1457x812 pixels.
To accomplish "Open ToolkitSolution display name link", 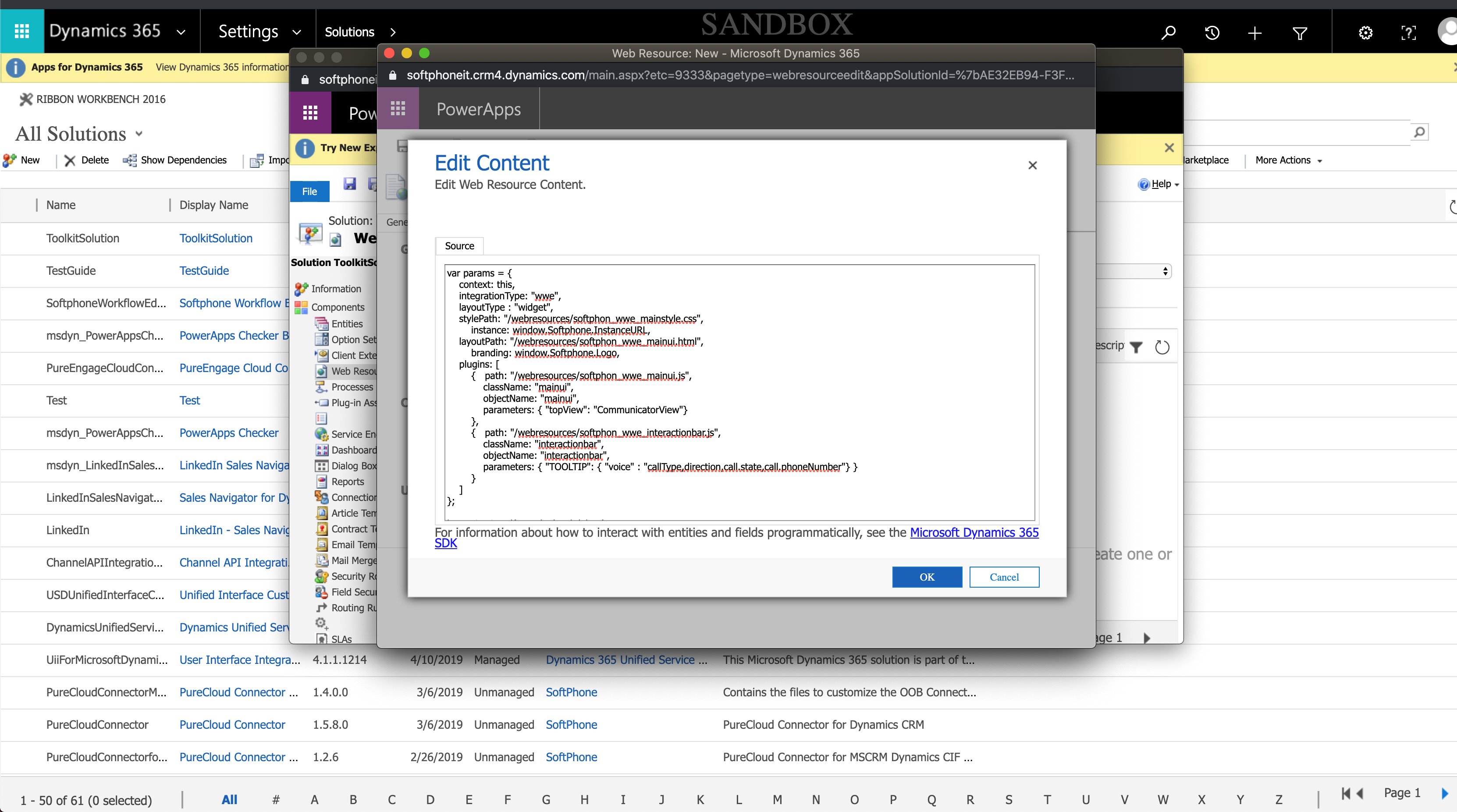I will 216,238.
